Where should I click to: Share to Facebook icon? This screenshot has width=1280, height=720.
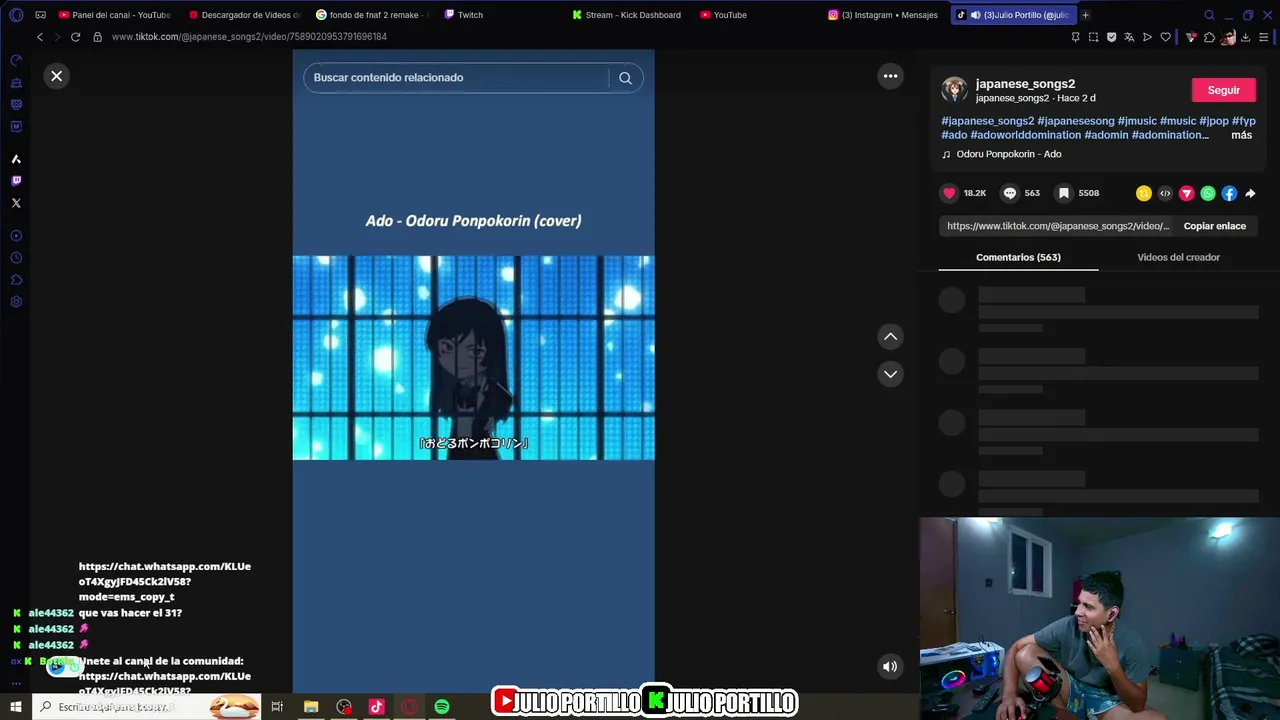[x=1229, y=193]
